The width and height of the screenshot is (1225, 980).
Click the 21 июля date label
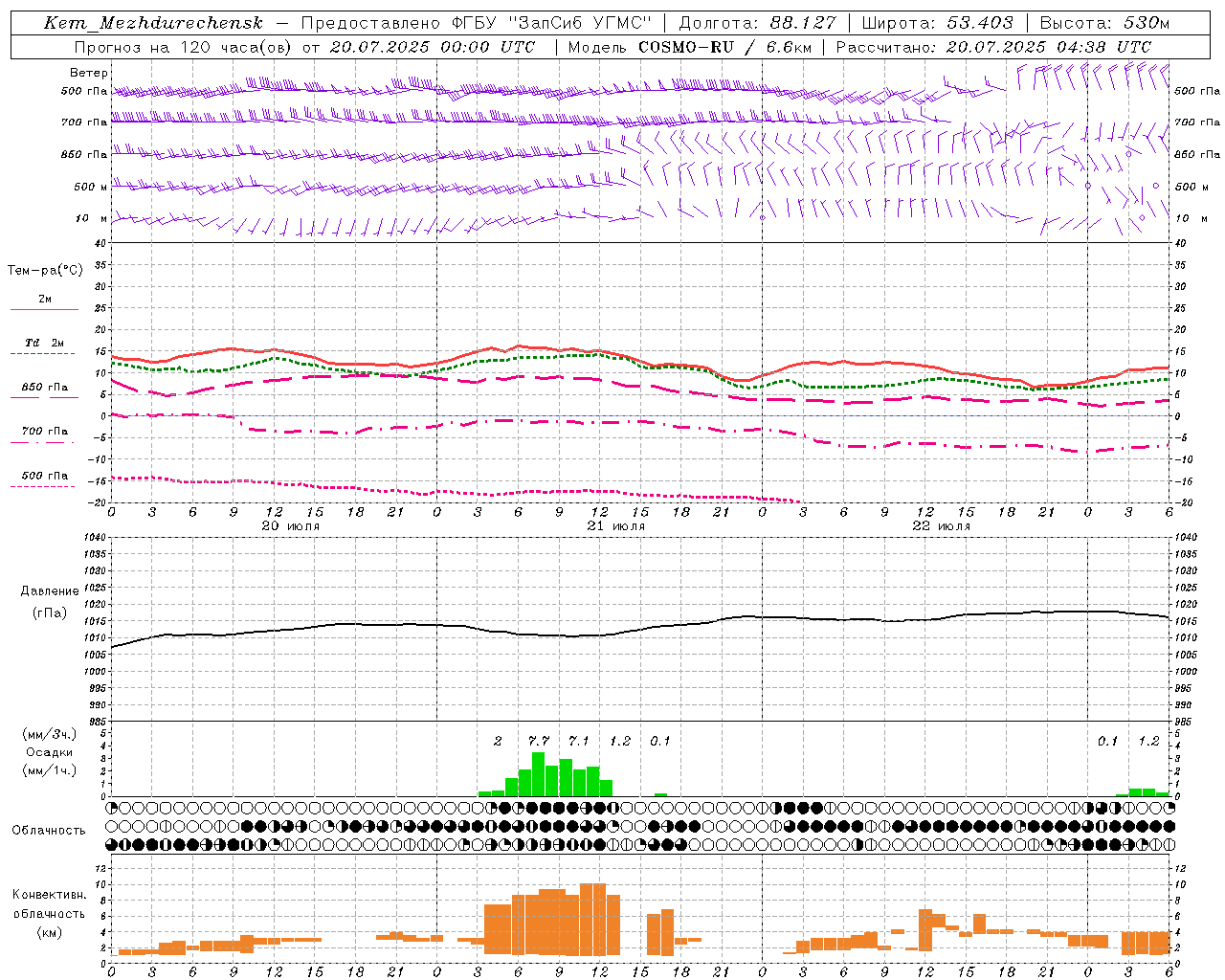tap(616, 526)
